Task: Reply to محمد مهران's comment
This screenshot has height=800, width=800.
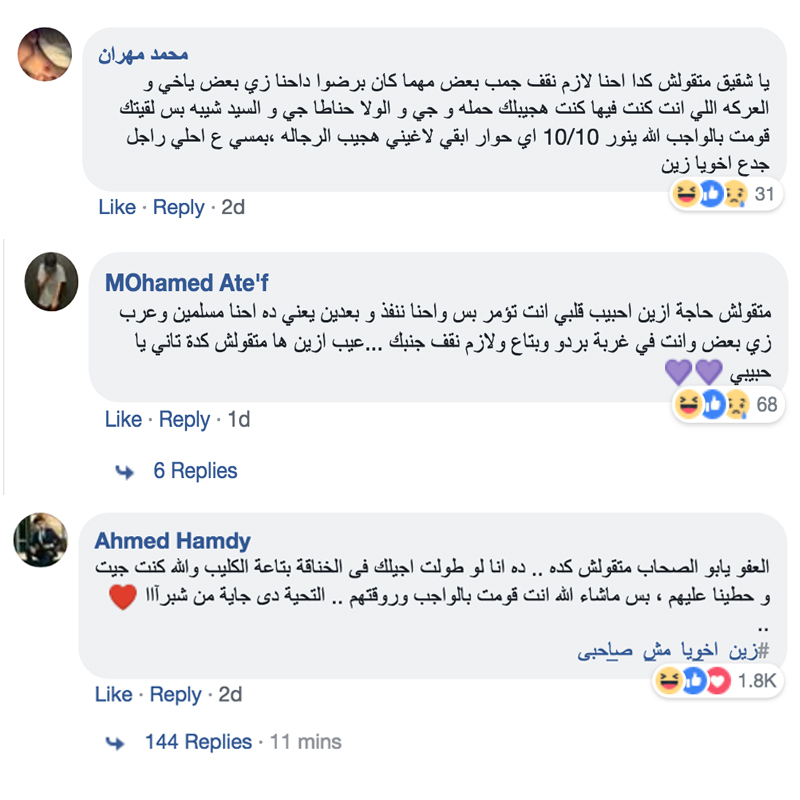Action: coord(179,207)
